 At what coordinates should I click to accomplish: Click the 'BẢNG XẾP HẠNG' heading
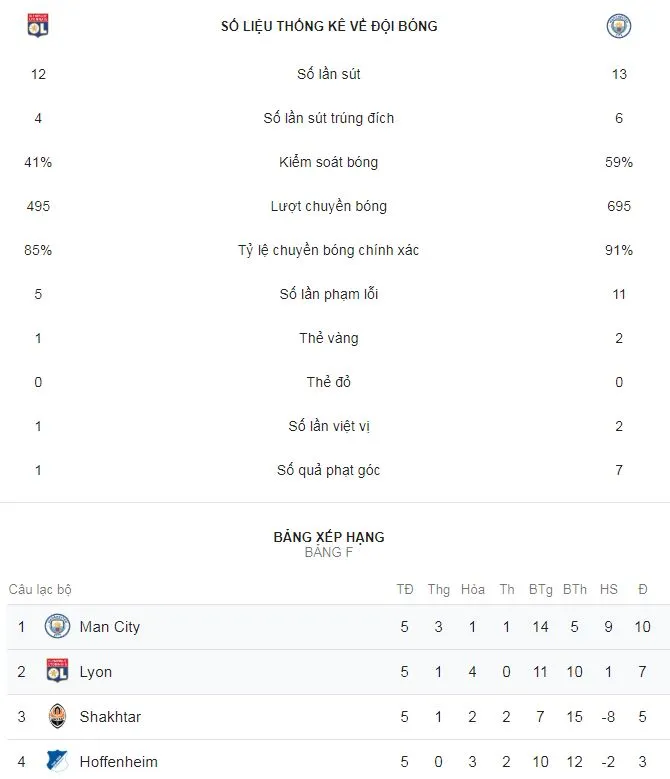(328, 537)
